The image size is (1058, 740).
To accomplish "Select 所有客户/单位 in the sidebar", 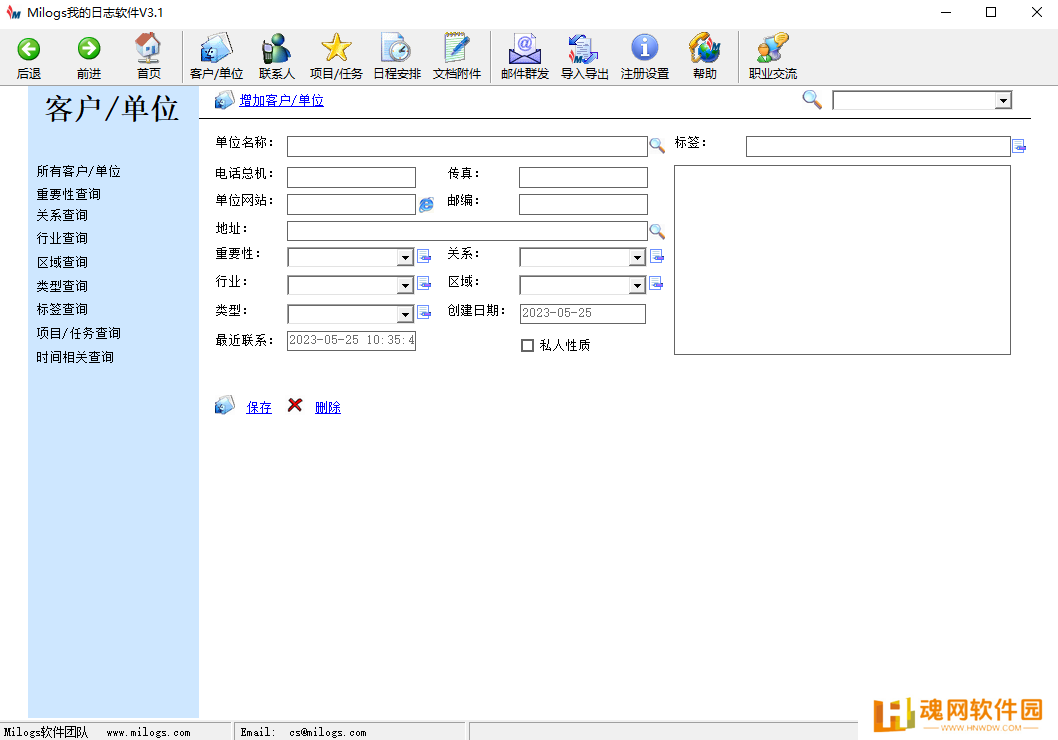I will (78, 171).
